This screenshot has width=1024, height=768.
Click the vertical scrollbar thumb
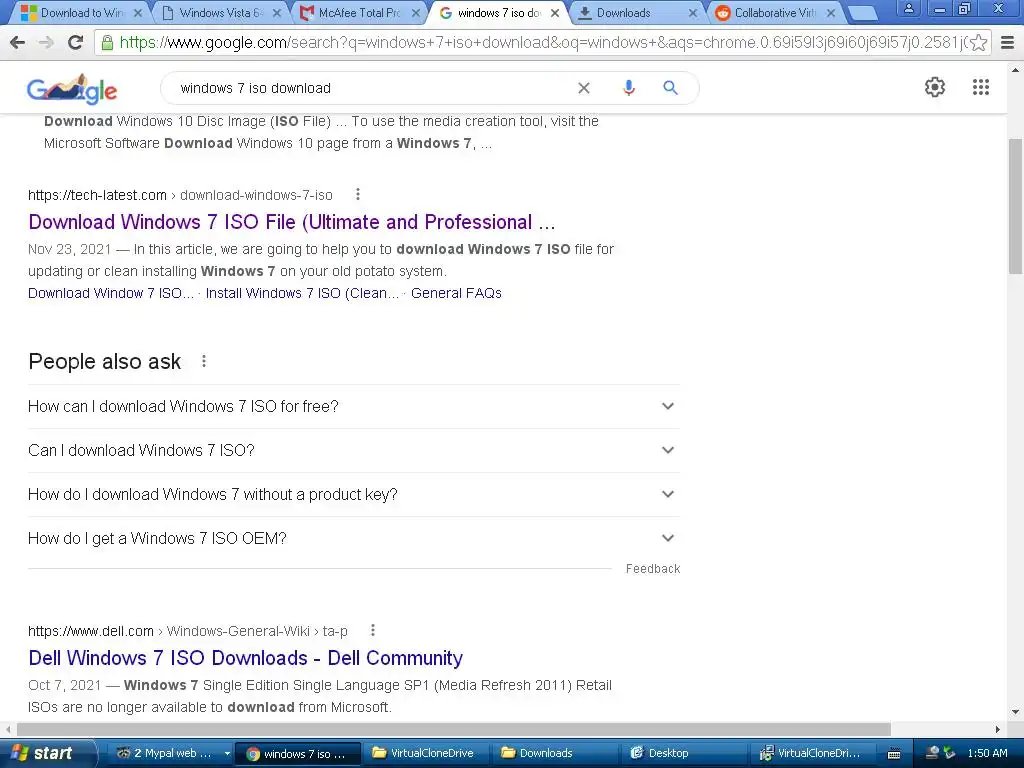click(1015, 206)
